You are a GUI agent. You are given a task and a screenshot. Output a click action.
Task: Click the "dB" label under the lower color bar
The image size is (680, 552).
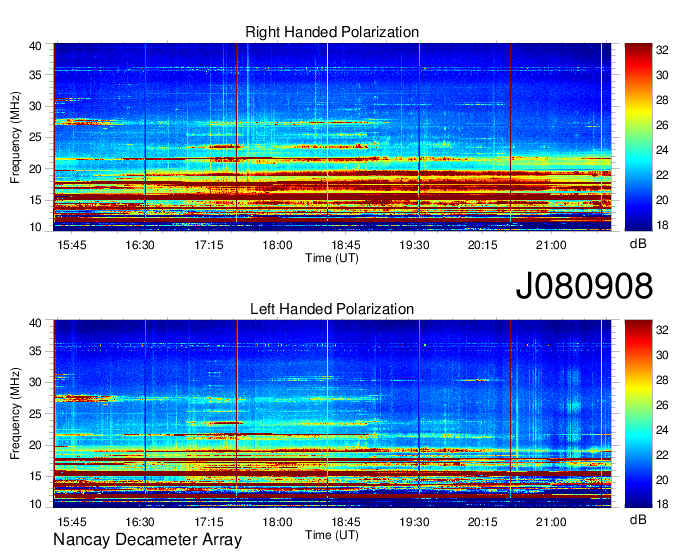pyautogui.click(x=638, y=520)
